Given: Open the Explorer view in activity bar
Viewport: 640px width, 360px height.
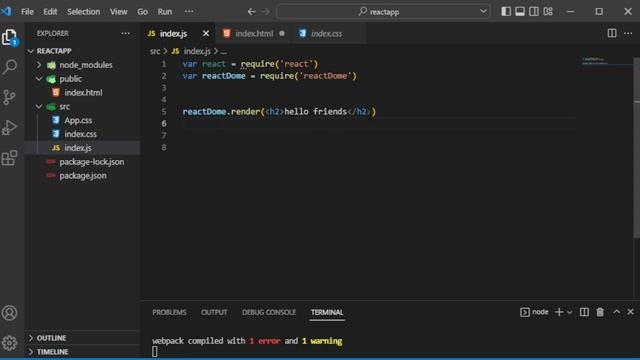Looking at the screenshot, I should coord(9,38).
